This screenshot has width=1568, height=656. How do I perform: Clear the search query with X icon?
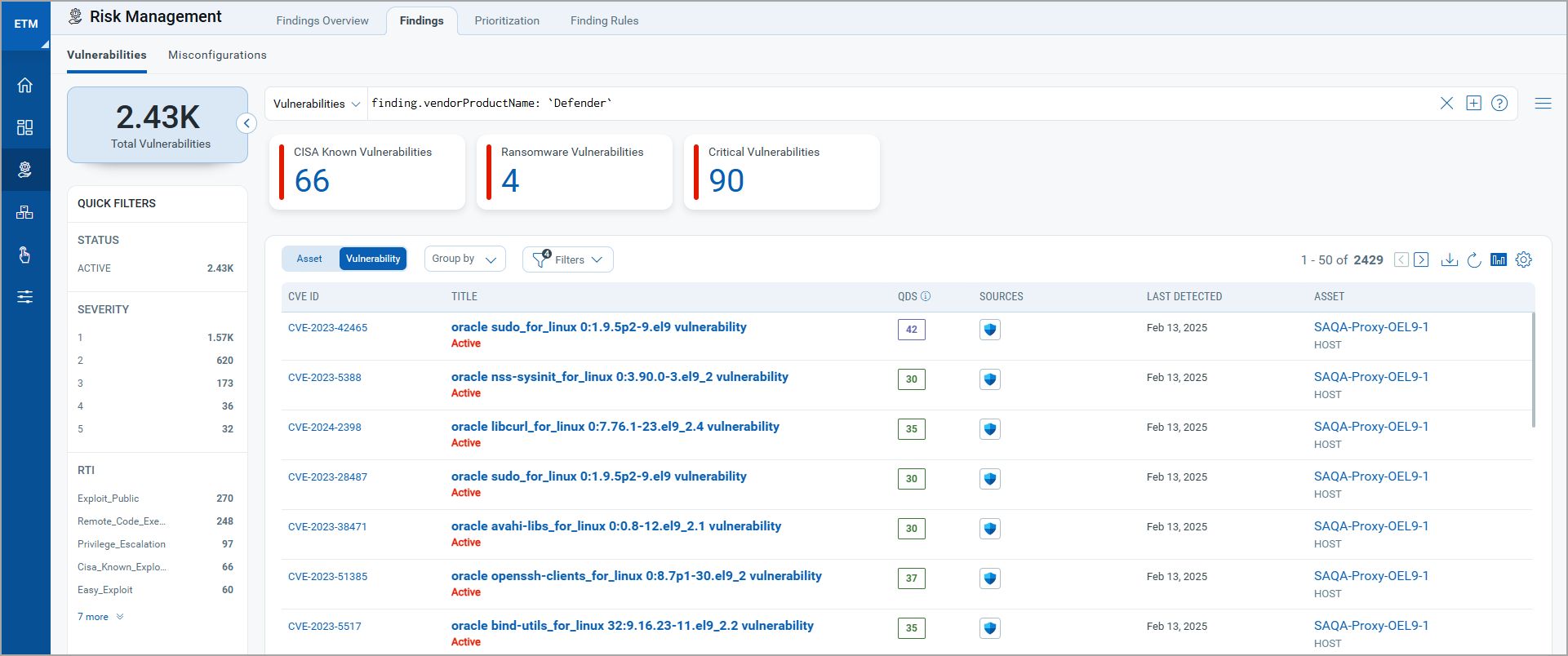click(1446, 103)
